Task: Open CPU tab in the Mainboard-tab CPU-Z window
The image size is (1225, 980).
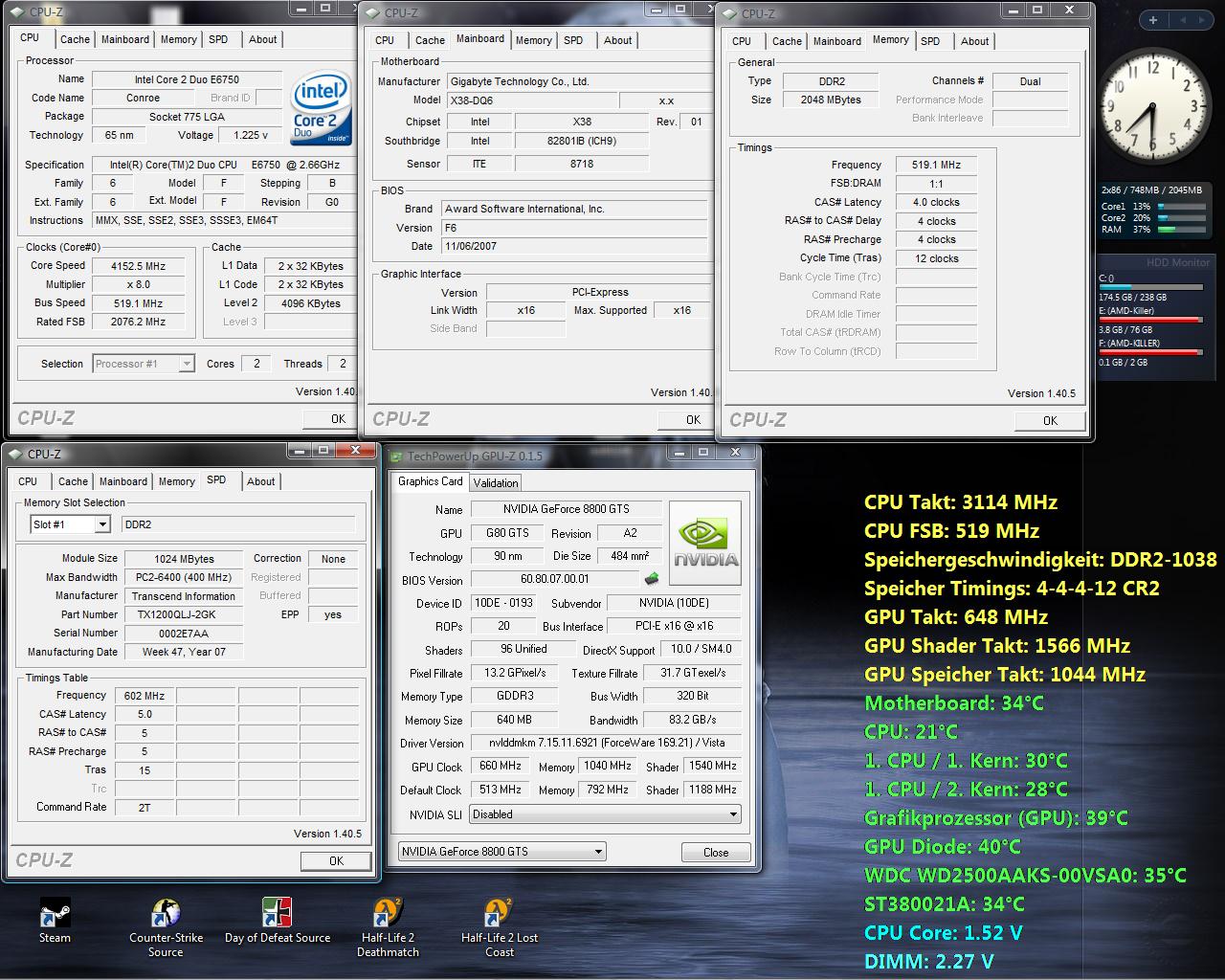Action: 385,40
